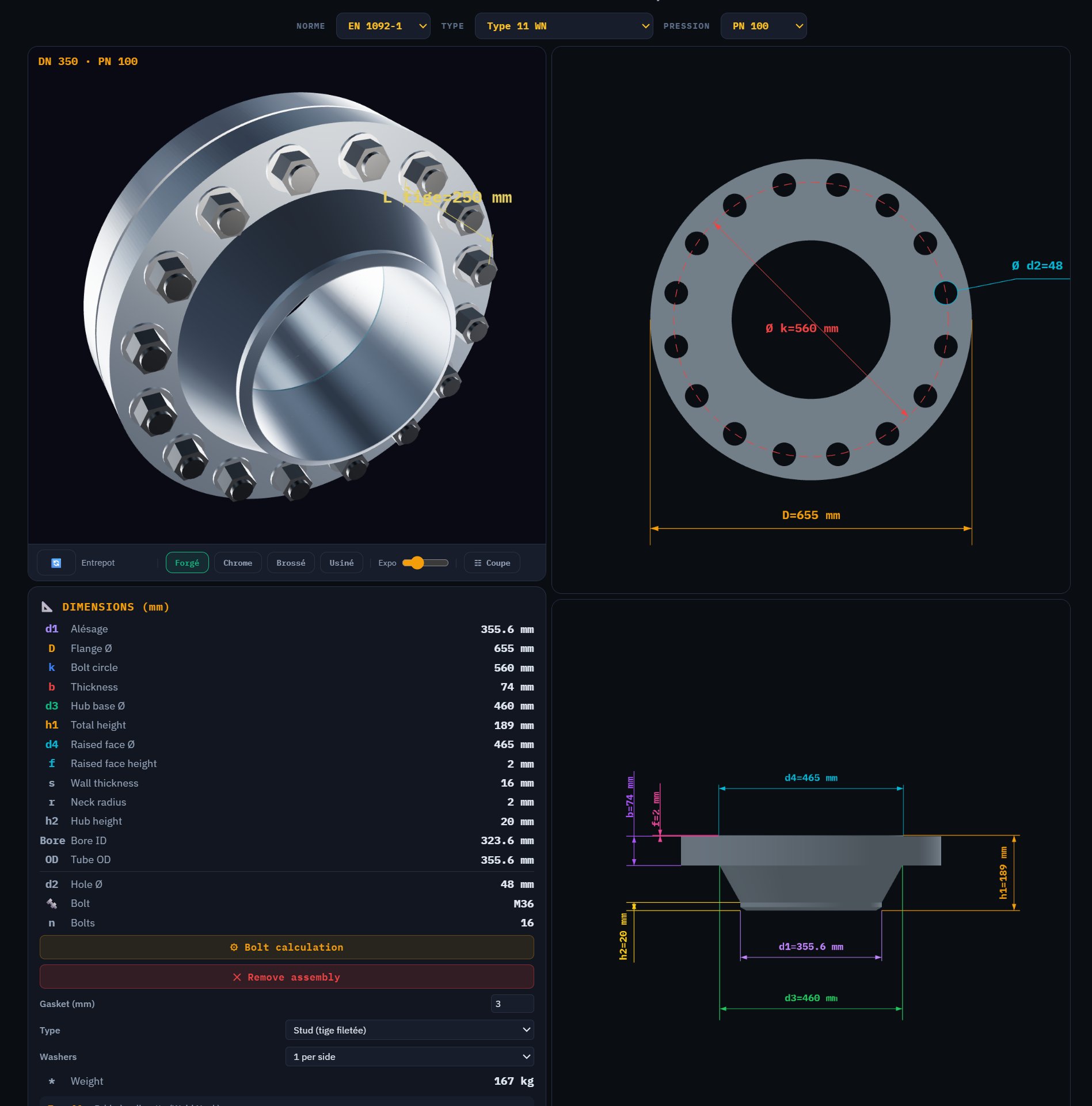Click the hamburger icon inside the Coupe control
Viewport: 1092px width, 1106px height.
tap(477, 563)
